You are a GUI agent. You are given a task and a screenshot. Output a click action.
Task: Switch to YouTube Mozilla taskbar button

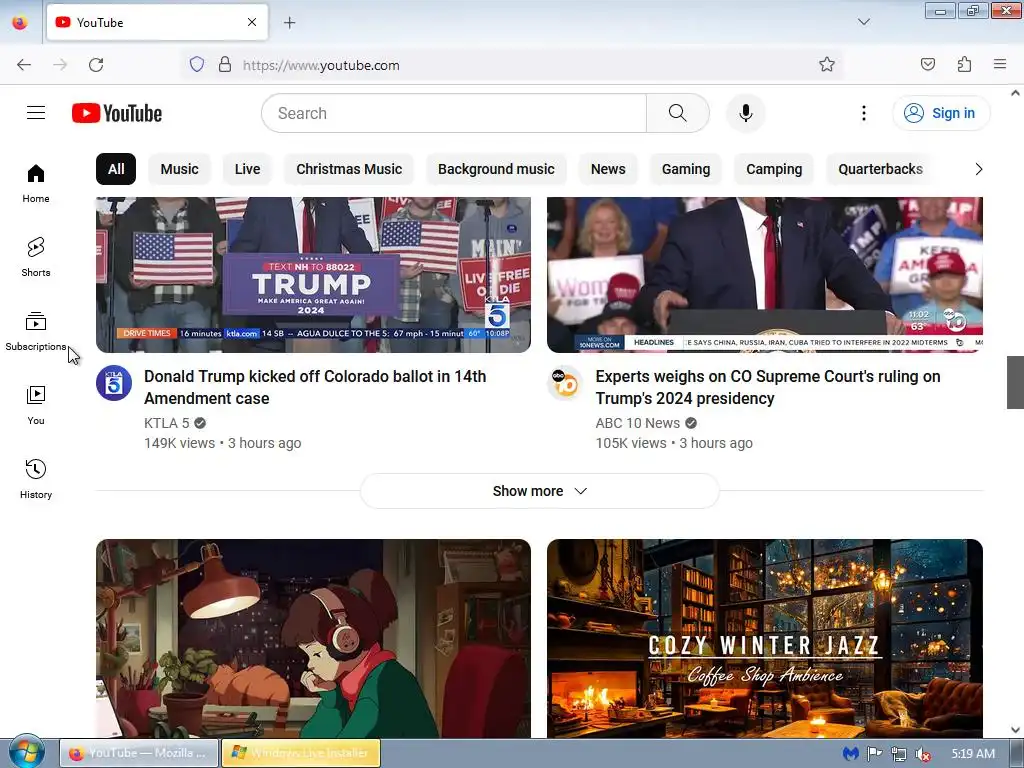click(138, 753)
